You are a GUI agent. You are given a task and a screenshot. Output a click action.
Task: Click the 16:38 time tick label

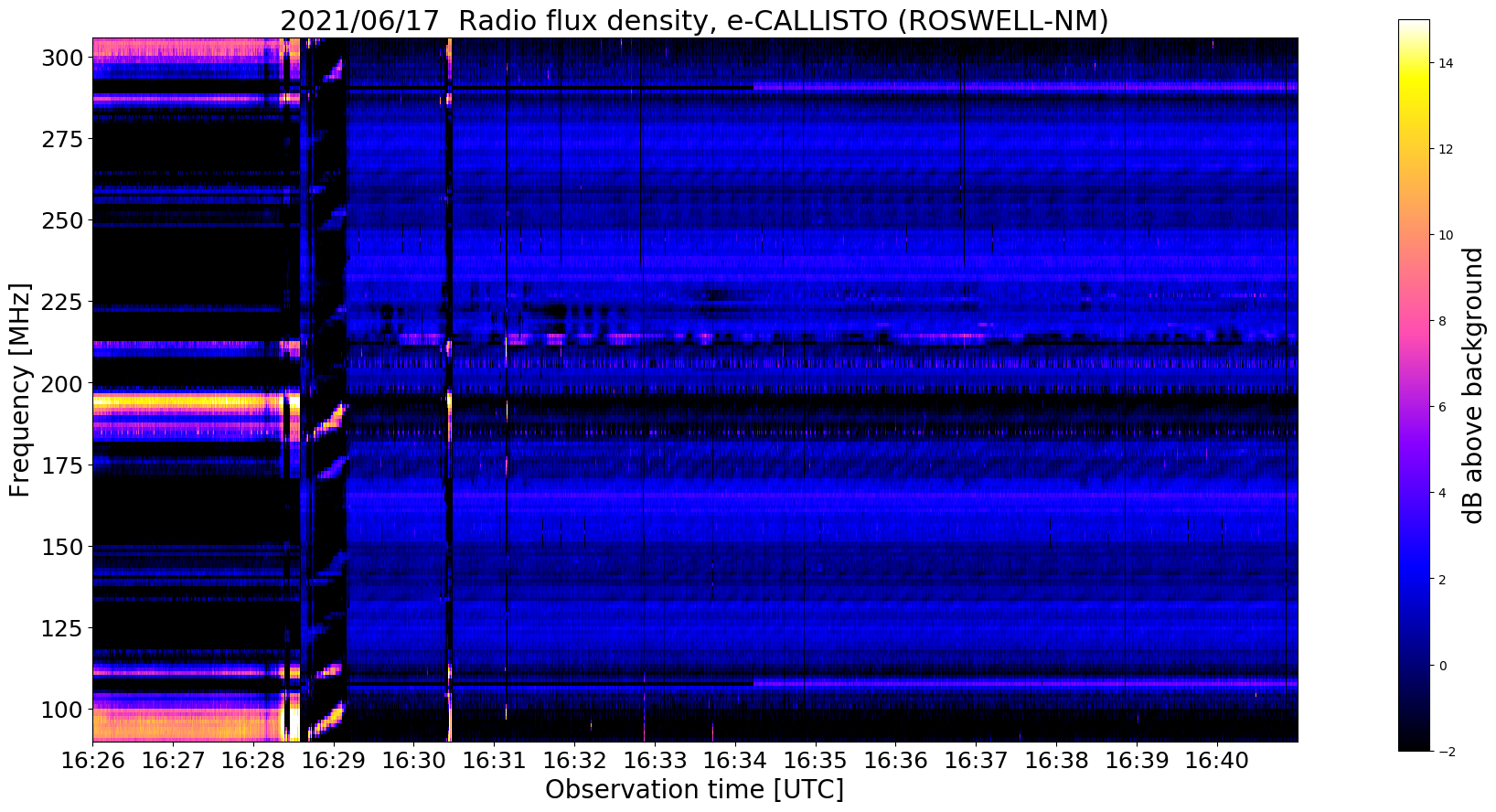pyautogui.click(x=1056, y=760)
